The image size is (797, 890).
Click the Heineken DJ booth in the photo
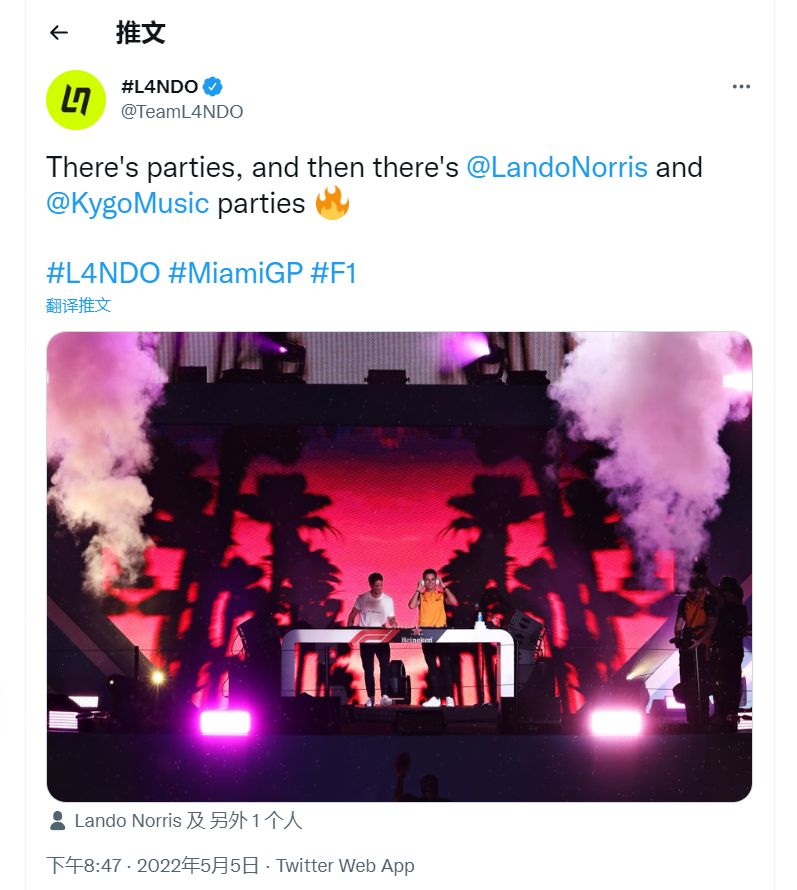pyautogui.click(x=398, y=662)
